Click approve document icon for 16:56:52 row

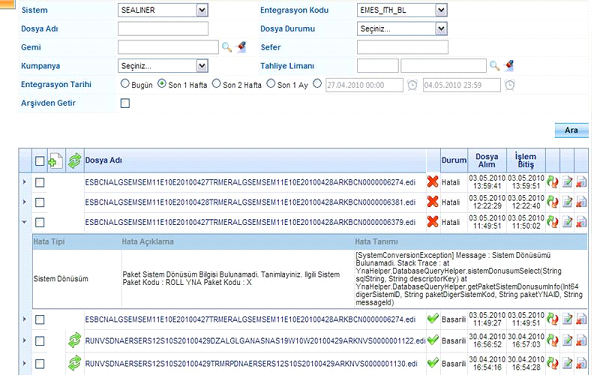567,340
